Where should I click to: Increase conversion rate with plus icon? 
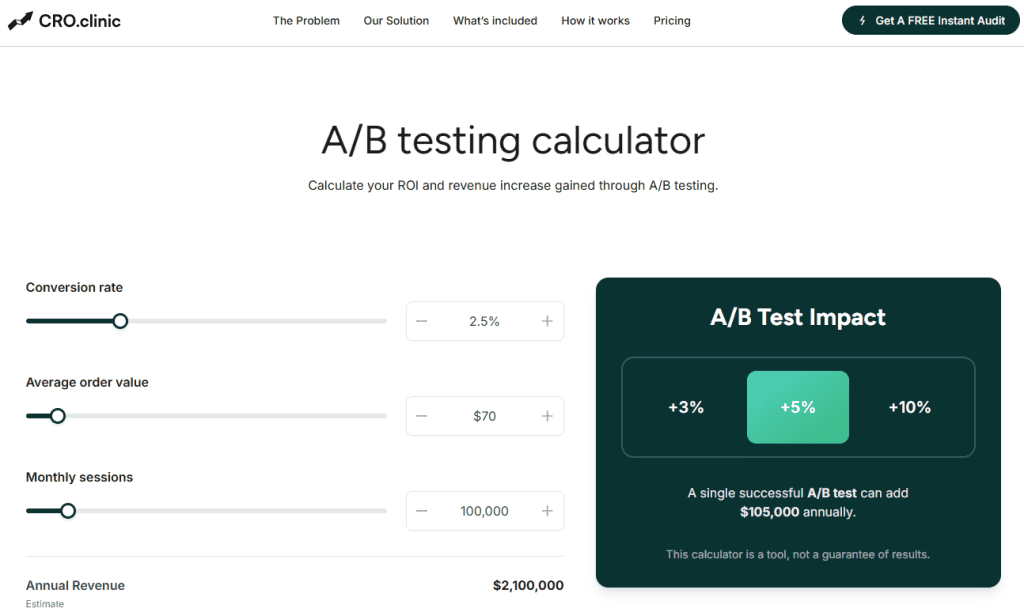tap(547, 321)
